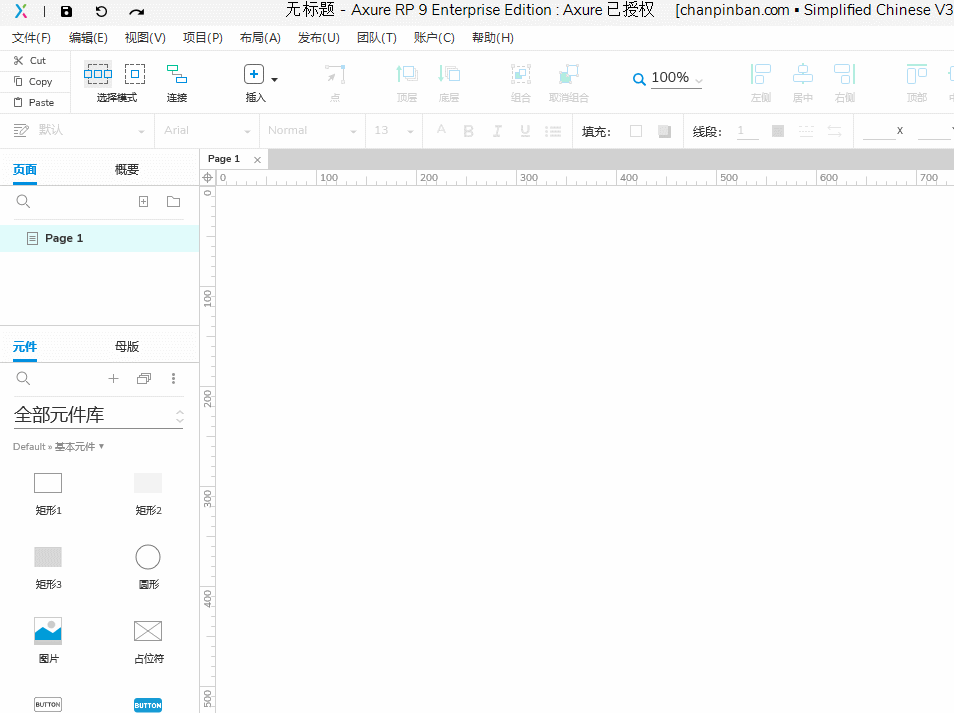
Task: Close the Page 1 canvas tab
Action: click(257, 160)
